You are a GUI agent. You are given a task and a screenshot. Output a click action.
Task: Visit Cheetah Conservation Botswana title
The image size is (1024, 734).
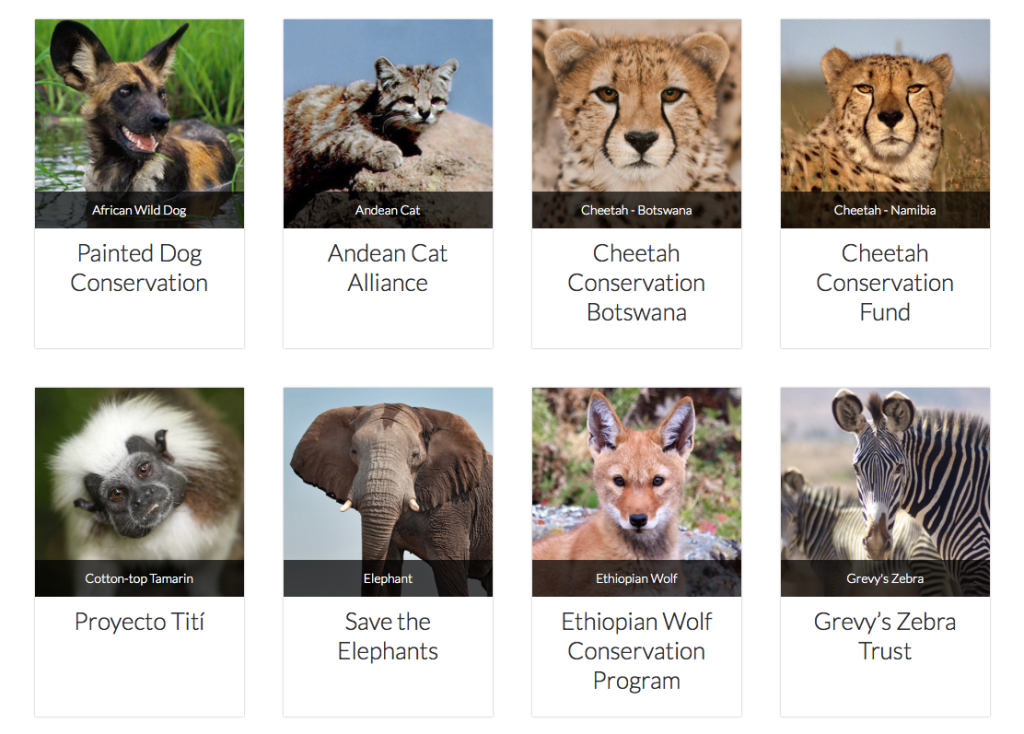636,283
